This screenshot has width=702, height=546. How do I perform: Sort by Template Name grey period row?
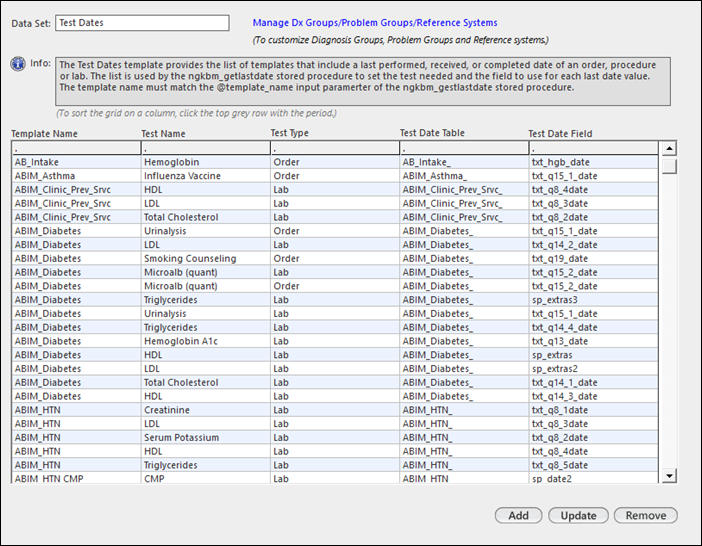click(76, 148)
